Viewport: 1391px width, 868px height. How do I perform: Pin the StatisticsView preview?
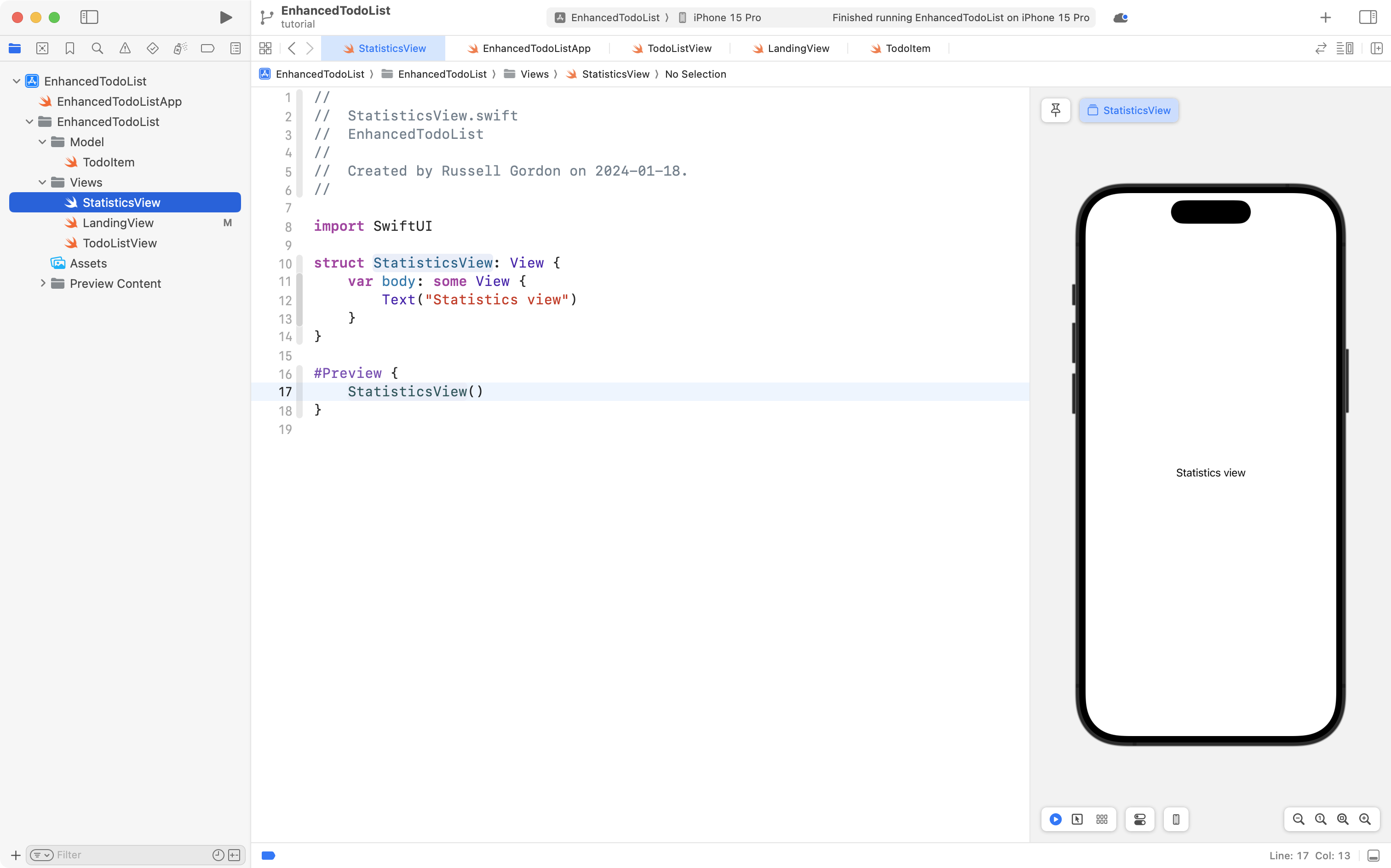(1056, 110)
